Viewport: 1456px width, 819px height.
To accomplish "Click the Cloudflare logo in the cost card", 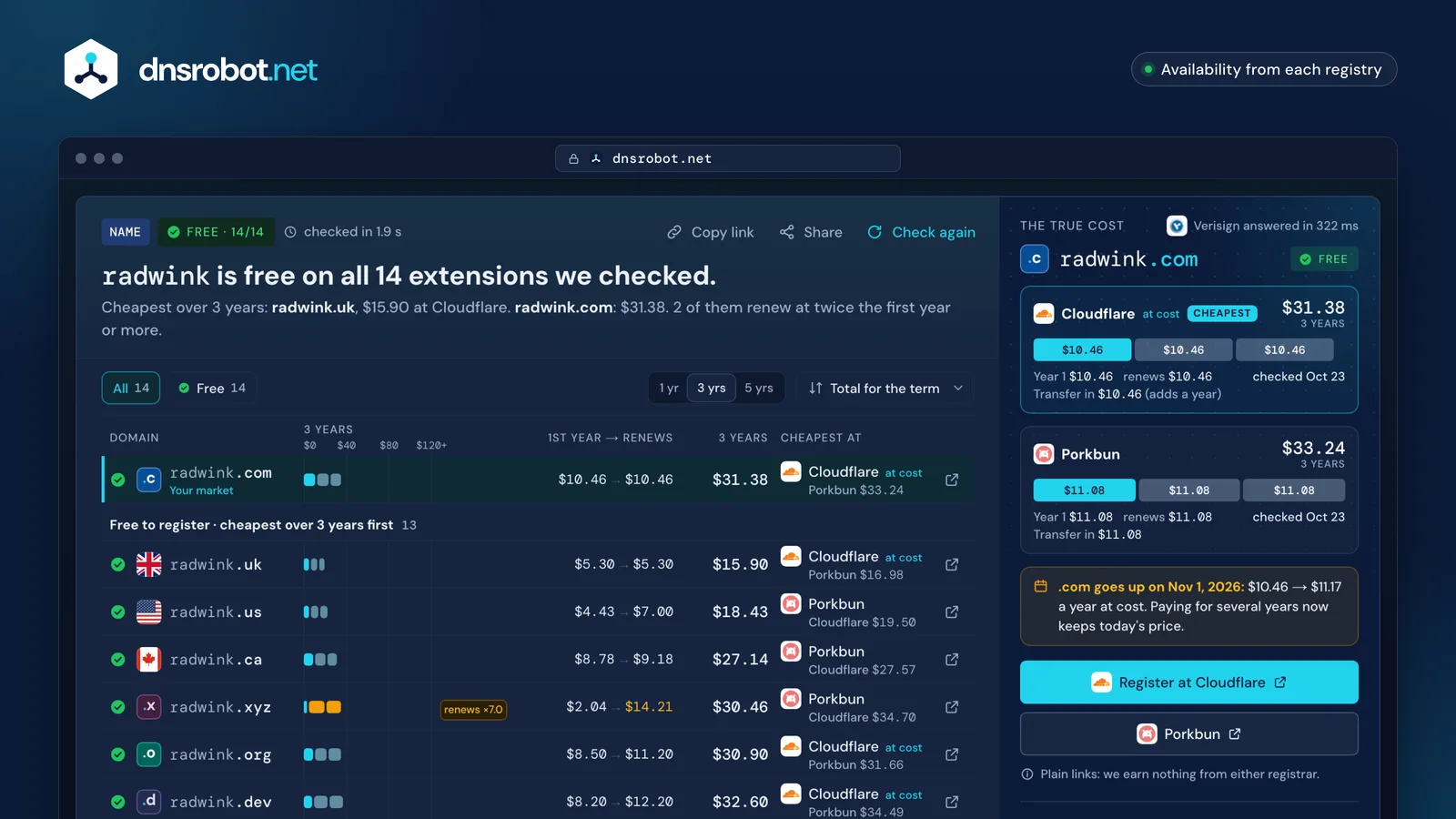I will (1044, 314).
